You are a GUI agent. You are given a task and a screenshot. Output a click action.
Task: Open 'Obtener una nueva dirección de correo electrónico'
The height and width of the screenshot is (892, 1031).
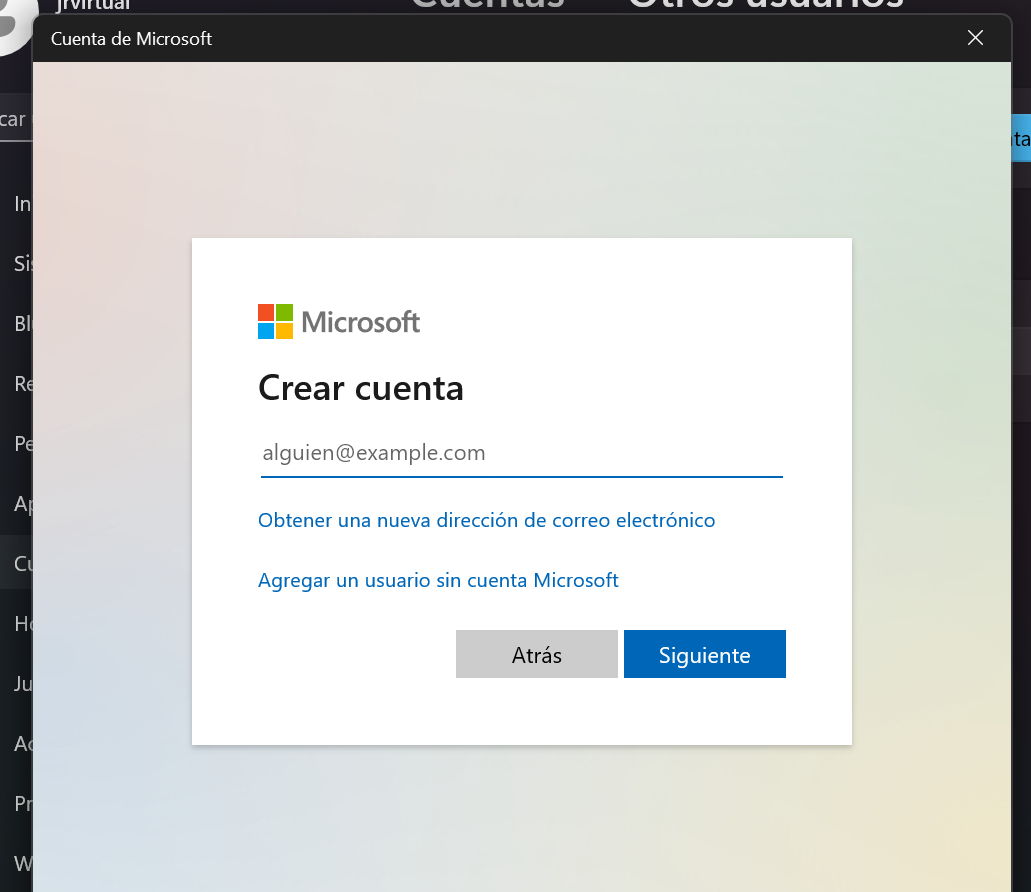click(486, 520)
